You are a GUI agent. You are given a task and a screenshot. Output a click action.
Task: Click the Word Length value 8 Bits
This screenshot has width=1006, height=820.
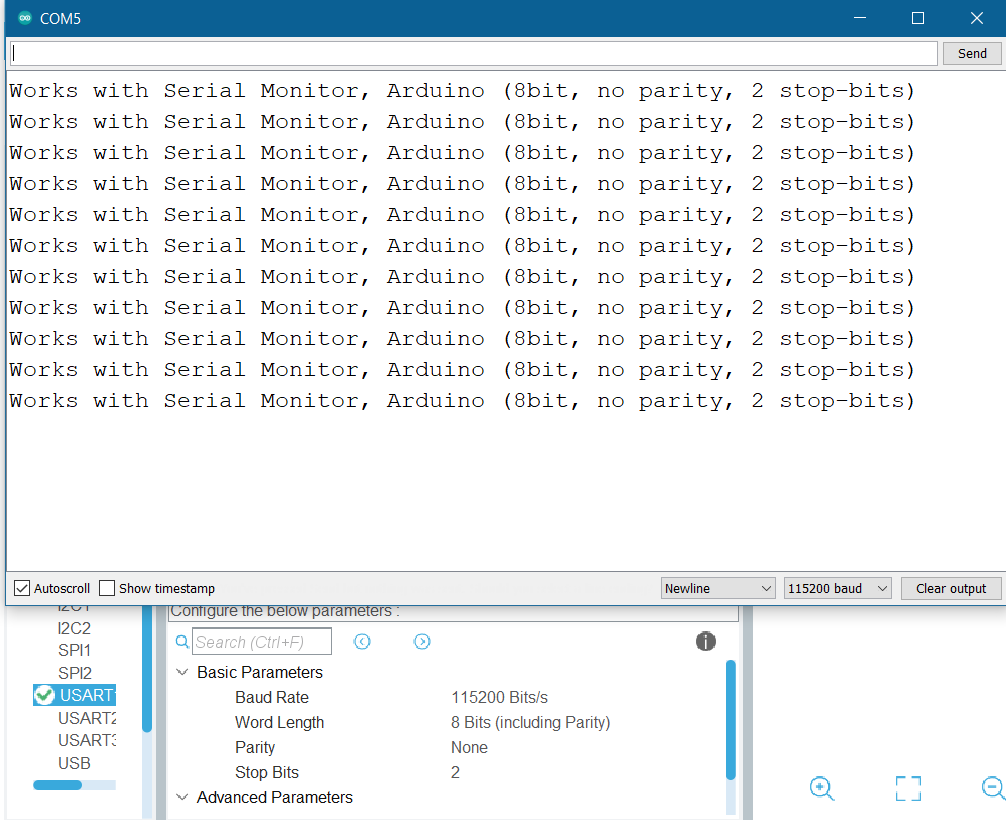(530, 722)
